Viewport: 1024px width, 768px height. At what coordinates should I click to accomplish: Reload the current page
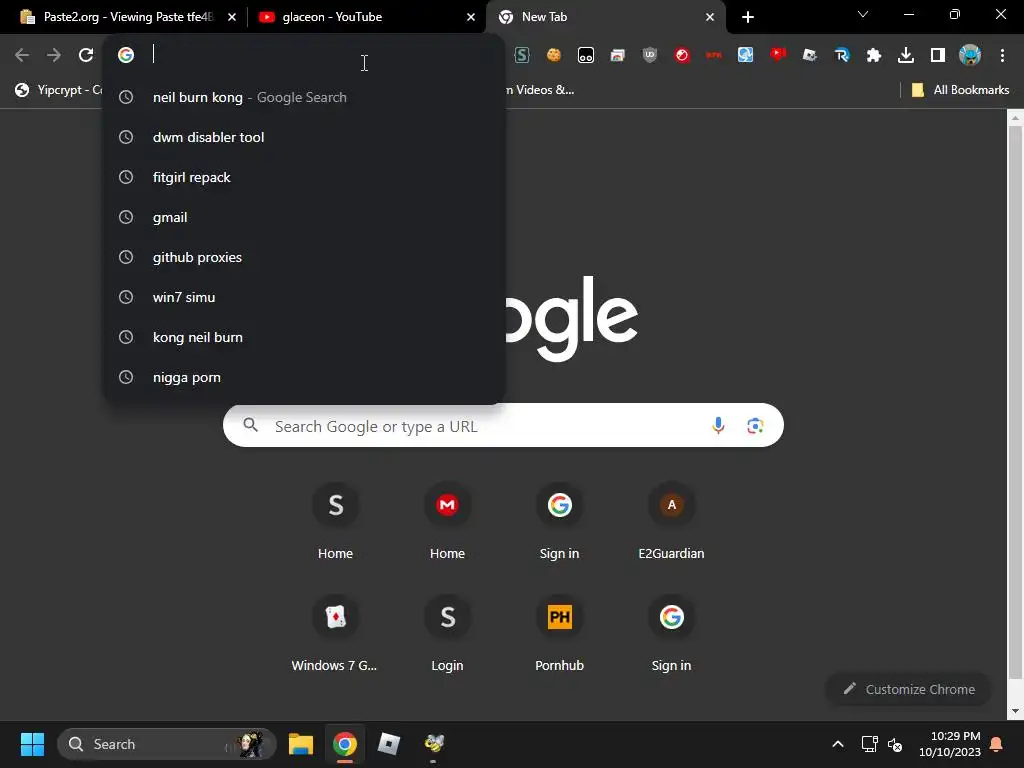pos(86,55)
